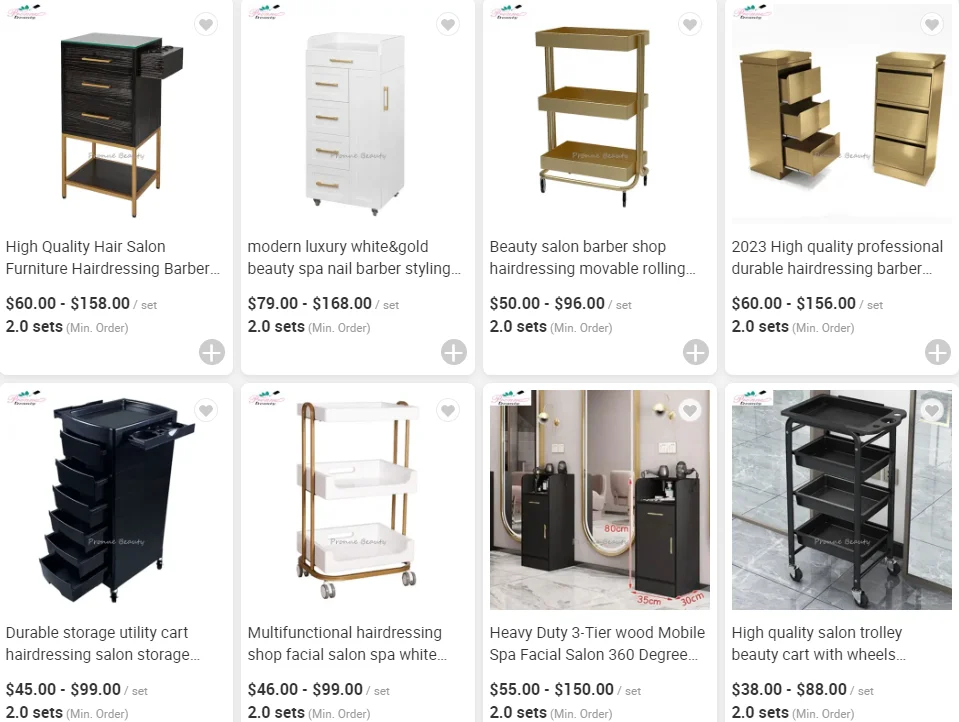959x722 pixels.
Task: Open the Durable storage utility cart title
Action: pos(103,644)
